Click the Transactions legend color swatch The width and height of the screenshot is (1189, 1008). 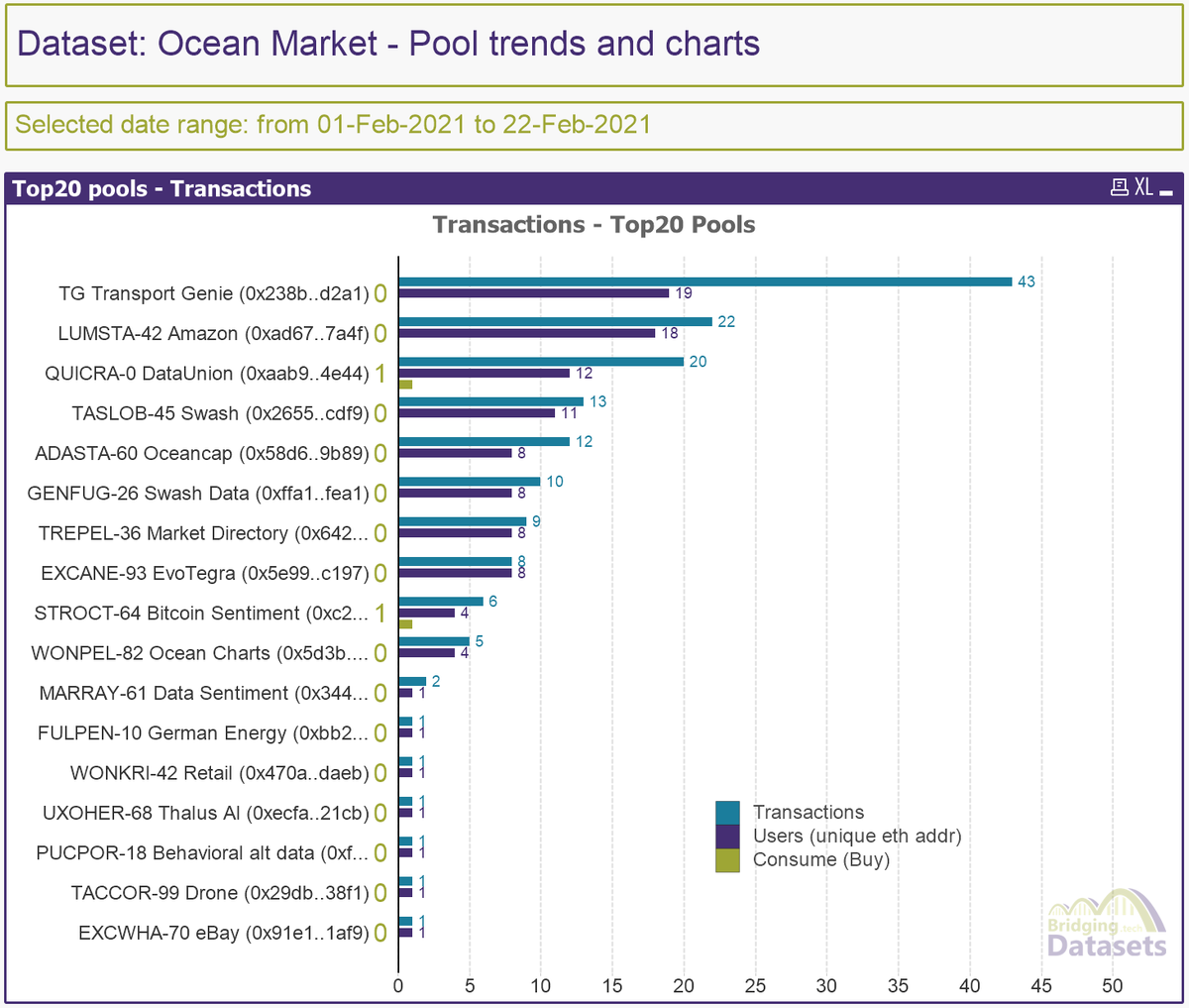pyautogui.click(x=727, y=813)
